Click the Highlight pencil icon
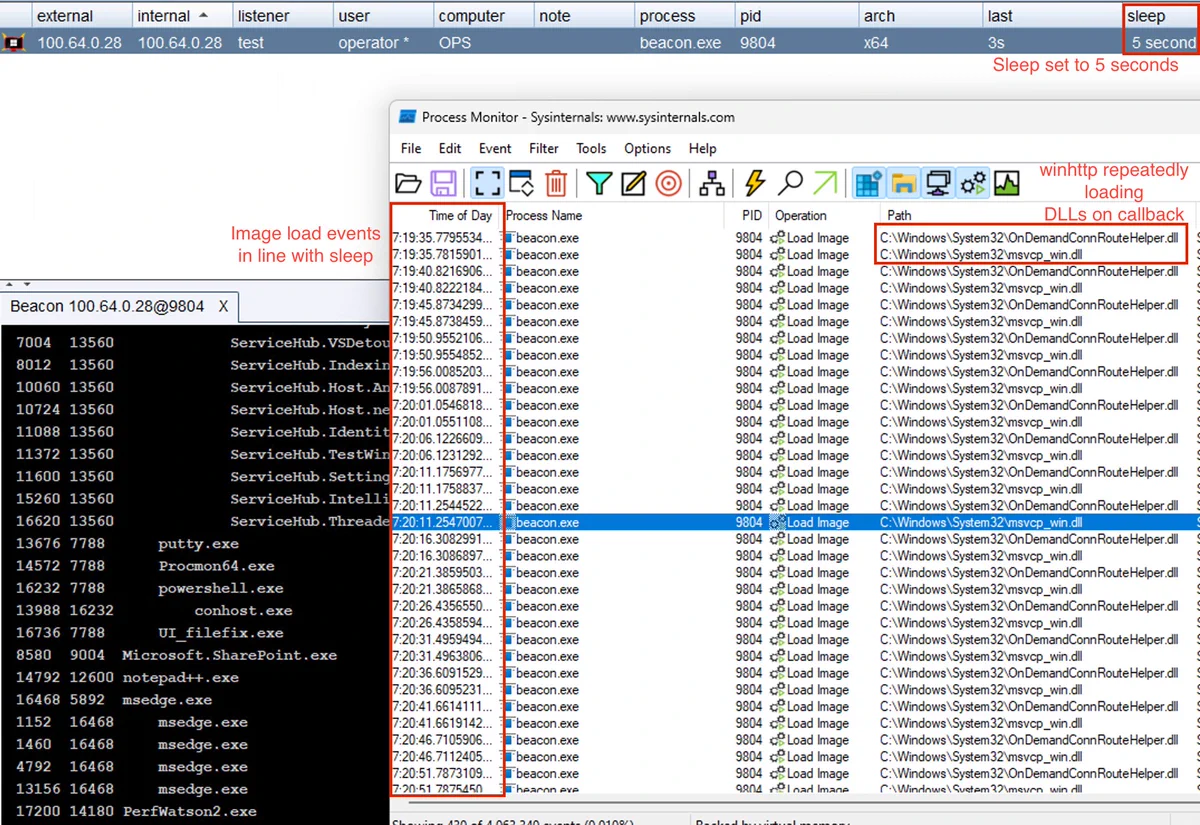The height and width of the screenshot is (825, 1200). (633, 183)
